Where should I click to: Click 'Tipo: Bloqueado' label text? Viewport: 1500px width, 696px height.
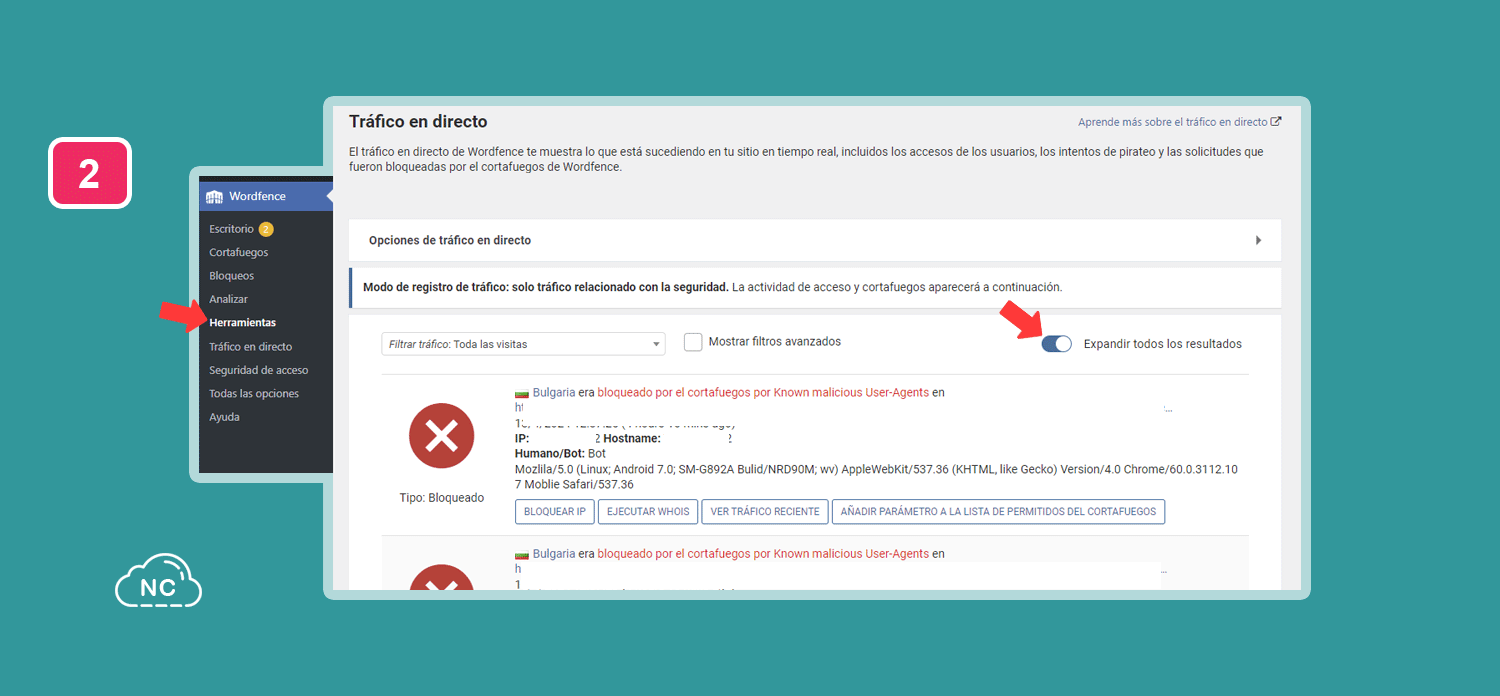pos(441,498)
